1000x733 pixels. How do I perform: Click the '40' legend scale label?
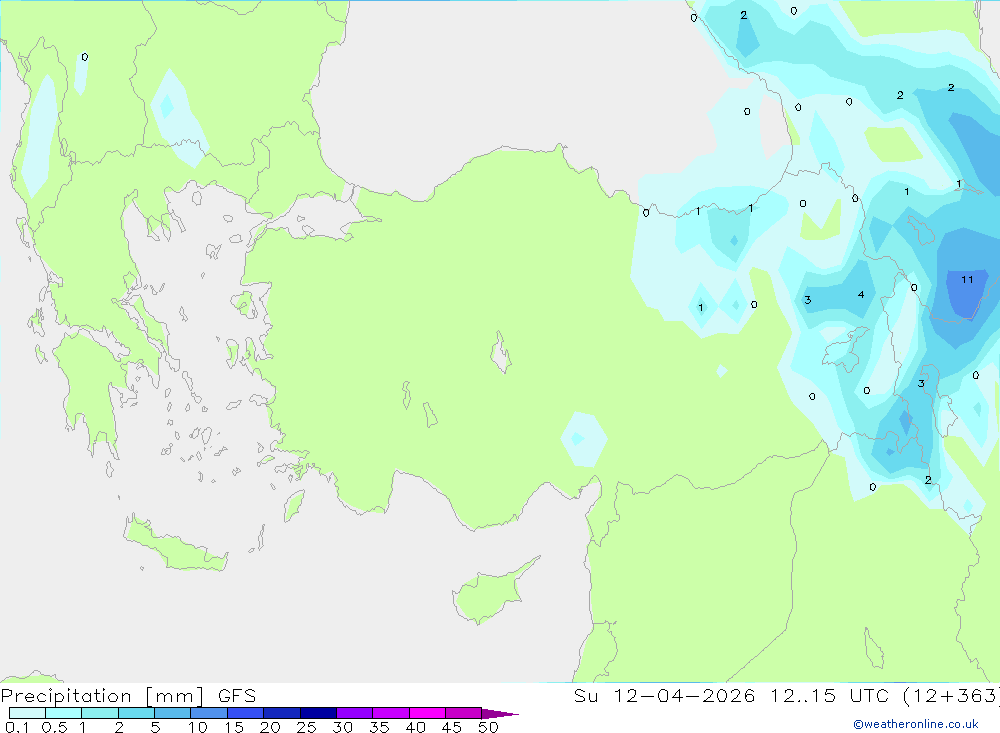coord(416,727)
